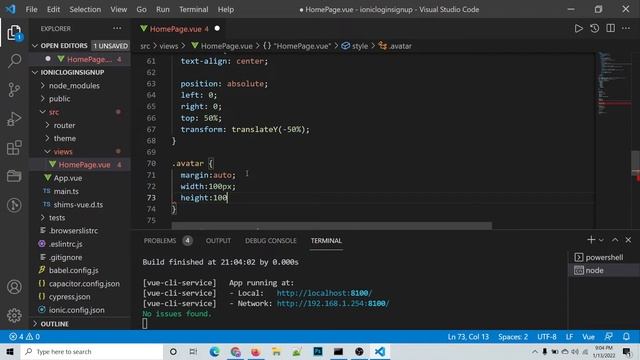
Task: Open editor More Actions ellipsis
Action: pyautogui.click(x=626, y=28)
